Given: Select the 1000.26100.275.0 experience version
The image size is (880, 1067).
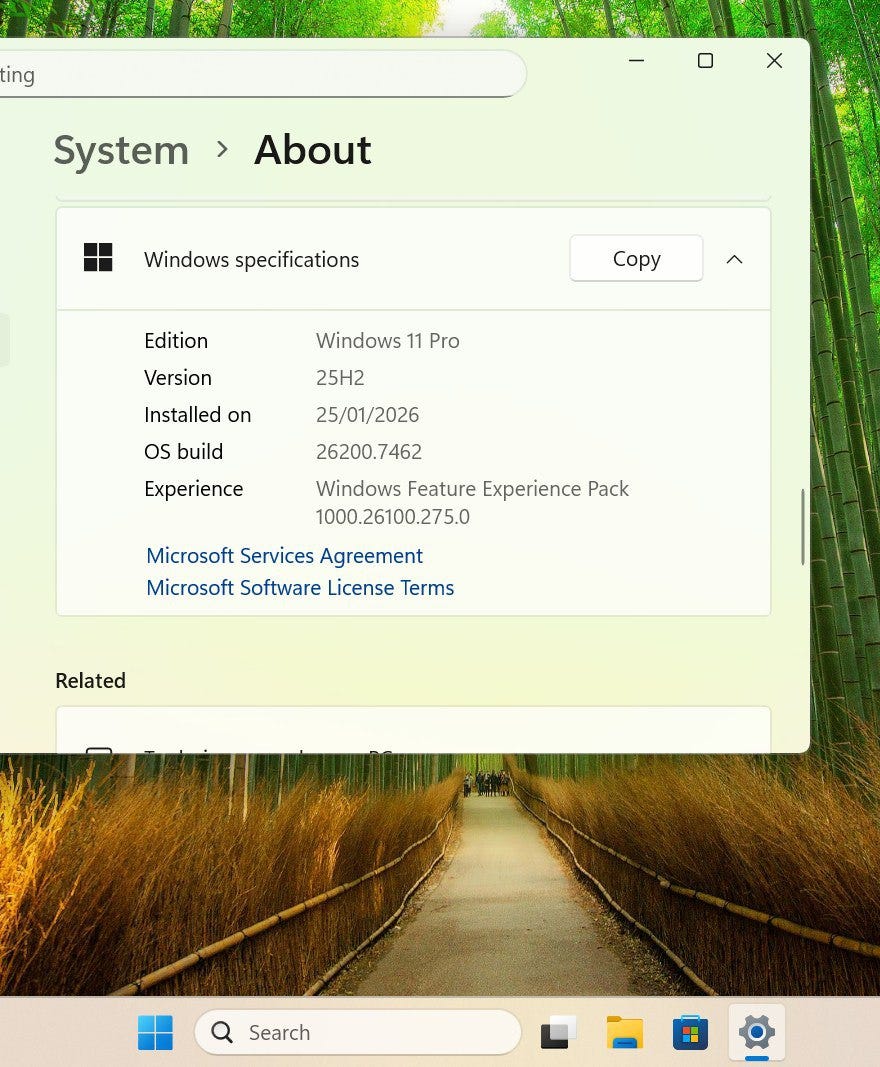Looking at the screenshot, I should [x=393, y=517].
